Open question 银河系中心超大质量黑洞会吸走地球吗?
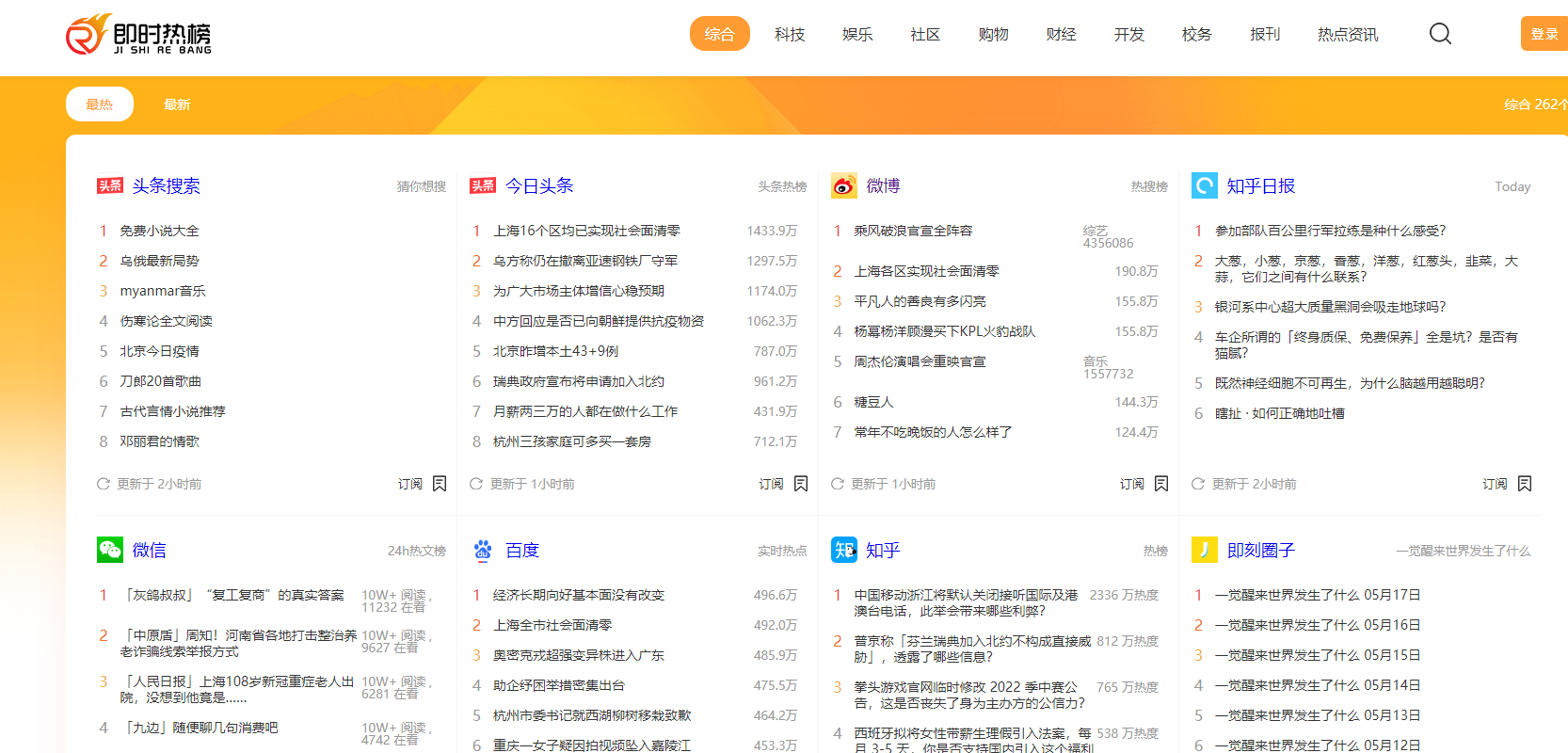The image size is (1568, 753). click(1330, 307)
